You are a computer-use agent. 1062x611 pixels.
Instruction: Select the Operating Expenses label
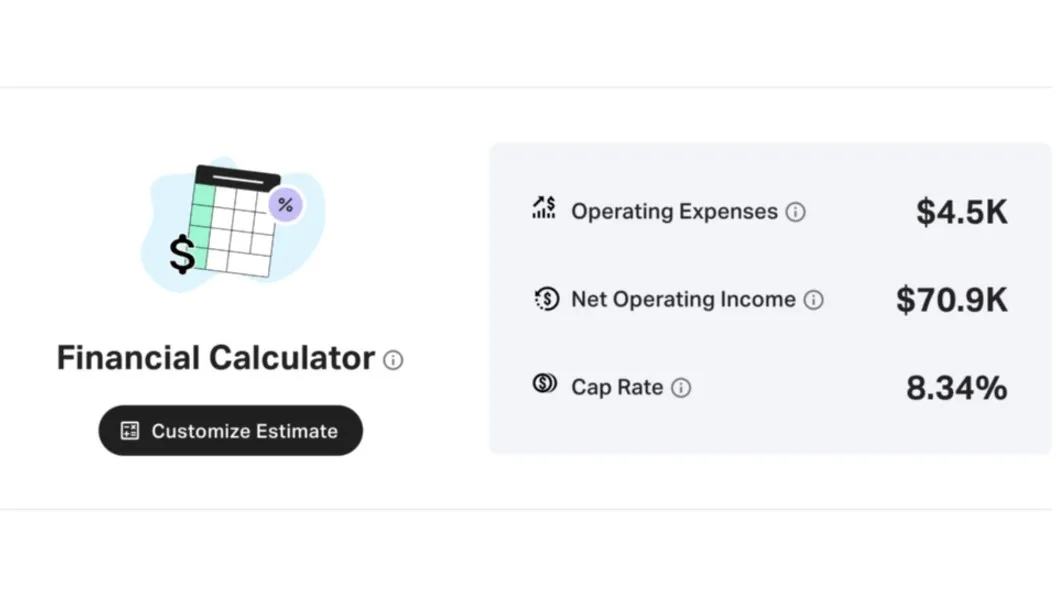tap(674, 212)
